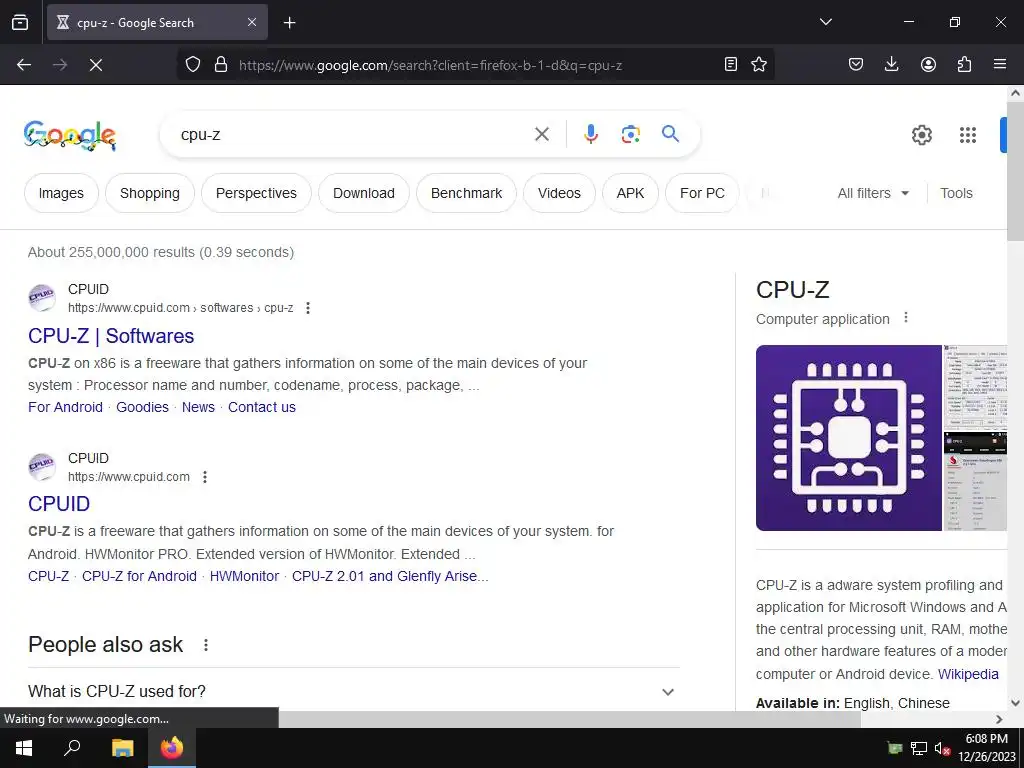This screenshot has height=768, width=1024.
Task: Select the Download filter chip
Action: tap(364, 193)
